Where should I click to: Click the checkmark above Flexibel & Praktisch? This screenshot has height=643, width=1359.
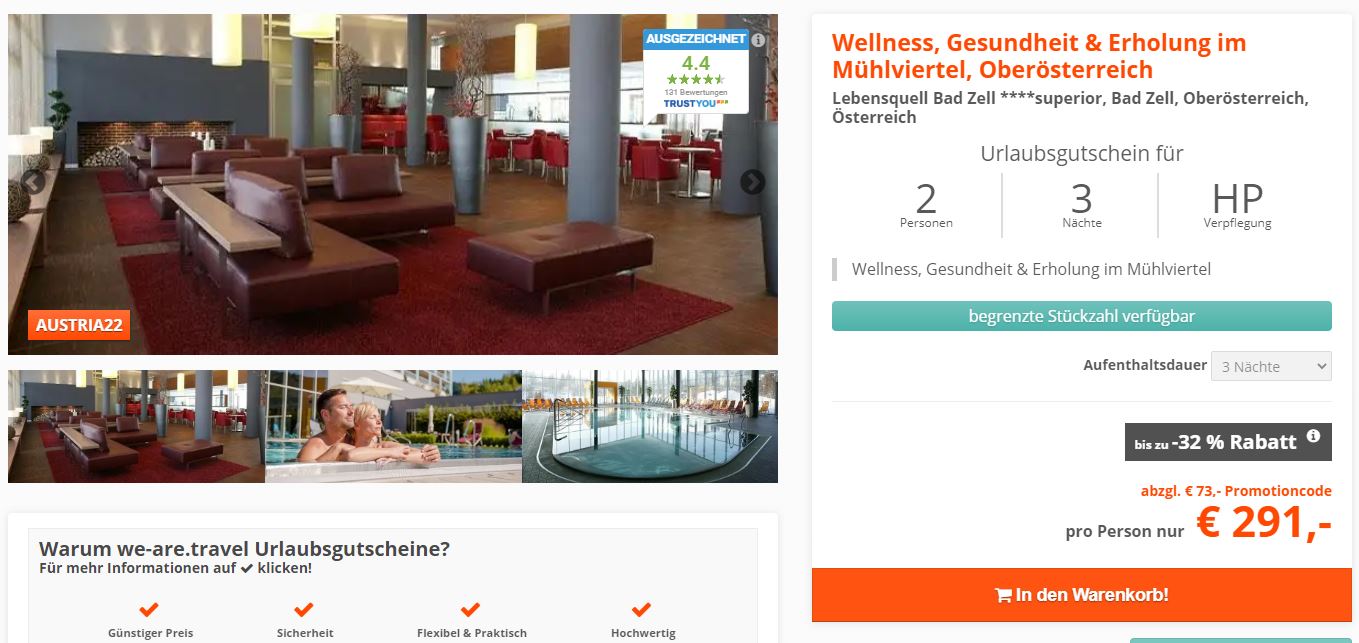point(470,609)
